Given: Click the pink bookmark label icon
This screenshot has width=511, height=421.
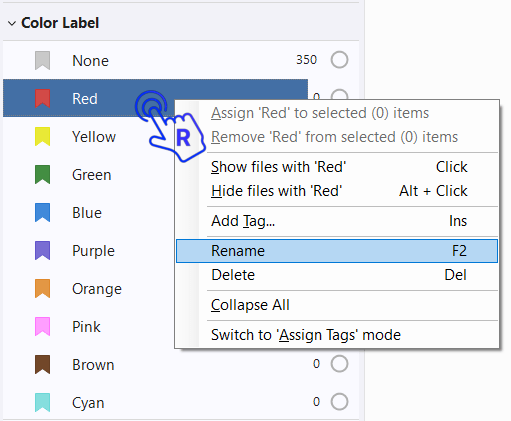Looking at the screenshot, I should tap(42, 327).
